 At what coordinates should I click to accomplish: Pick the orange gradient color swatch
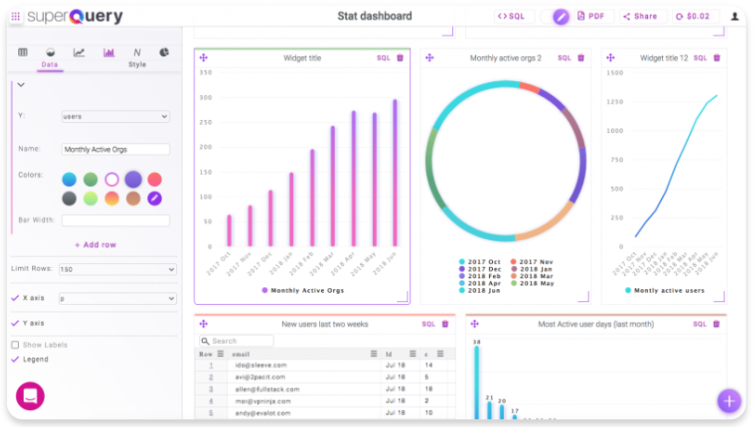pyautogui.click(x=111, y=199)
